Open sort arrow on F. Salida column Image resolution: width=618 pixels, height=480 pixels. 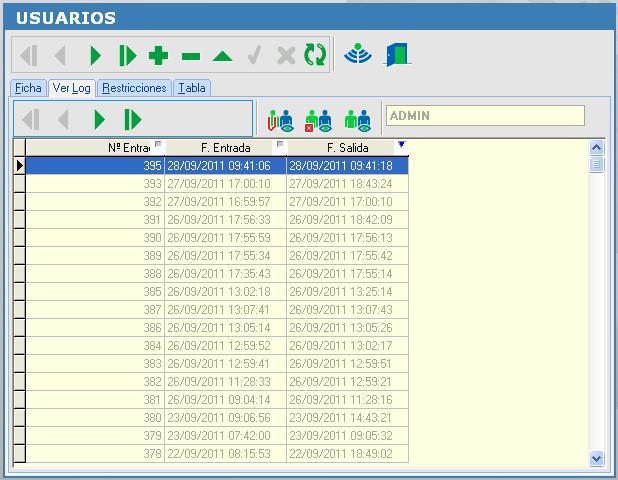[x=401, y=145]
